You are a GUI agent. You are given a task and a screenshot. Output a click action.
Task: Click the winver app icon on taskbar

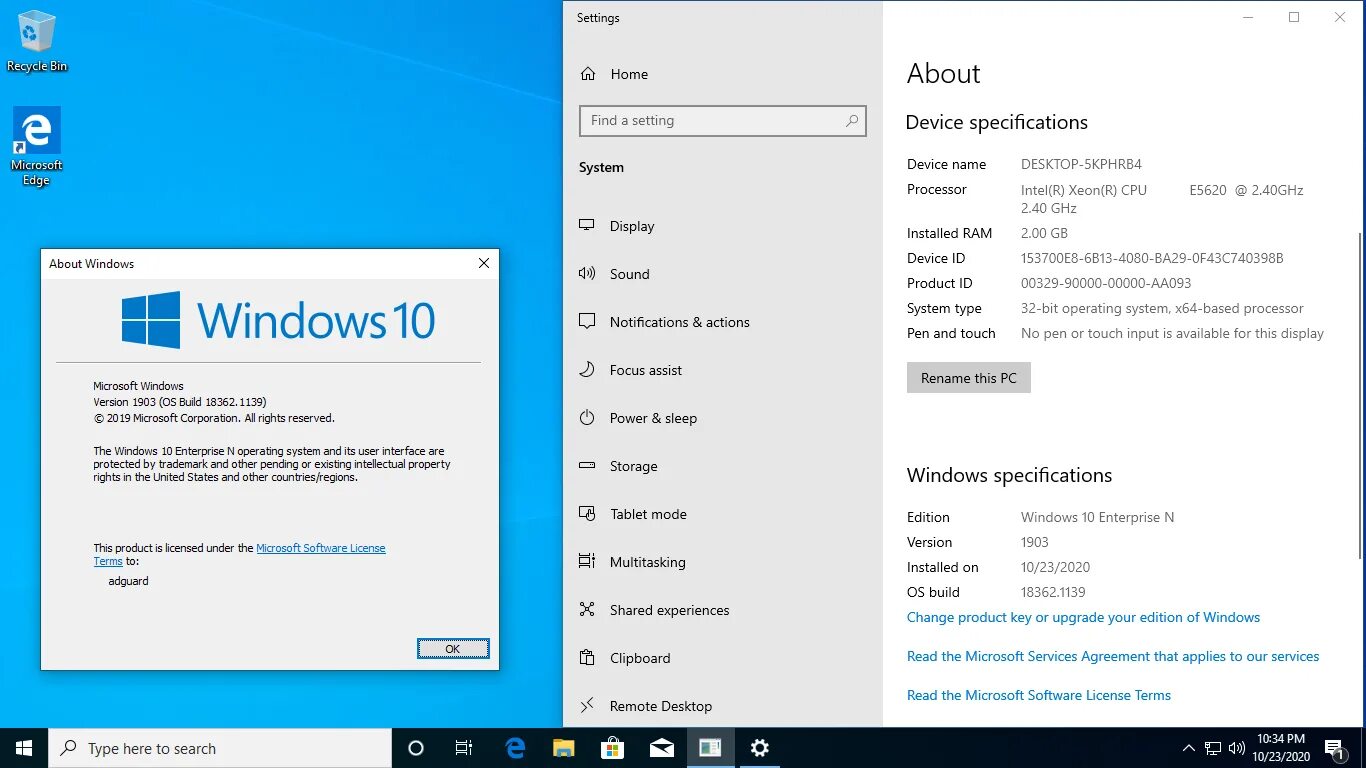[710, 748]
